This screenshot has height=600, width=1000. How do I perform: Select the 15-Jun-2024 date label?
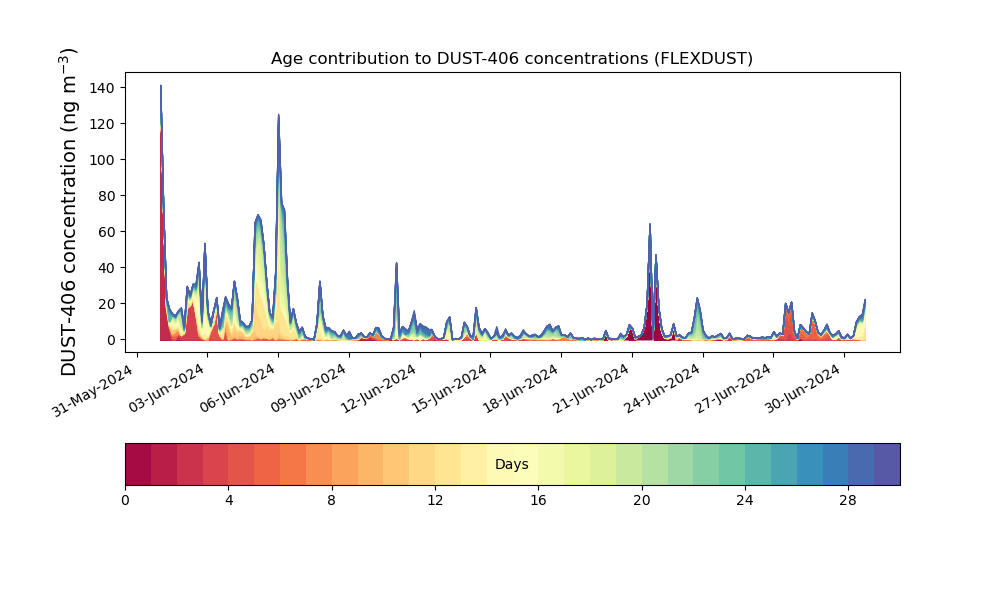point(450,388)
